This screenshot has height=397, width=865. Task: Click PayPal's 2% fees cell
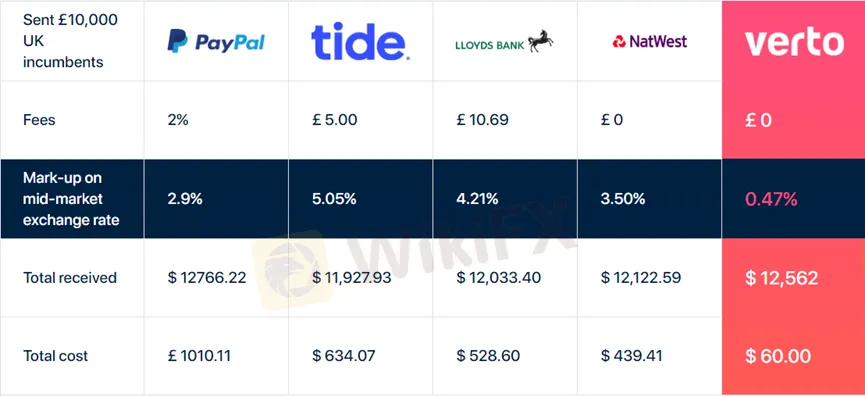pyautogui.click(x=178, y=120)
